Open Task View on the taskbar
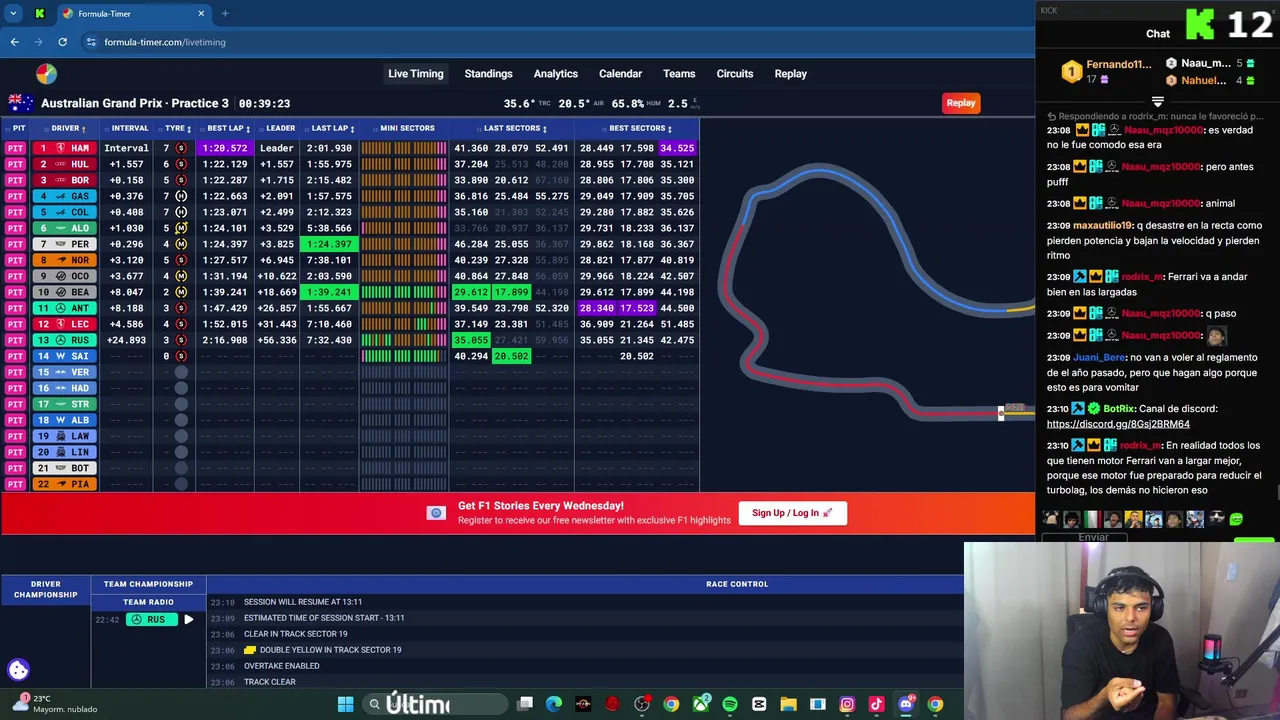The image size is (1280, 720). click(525, 704)
